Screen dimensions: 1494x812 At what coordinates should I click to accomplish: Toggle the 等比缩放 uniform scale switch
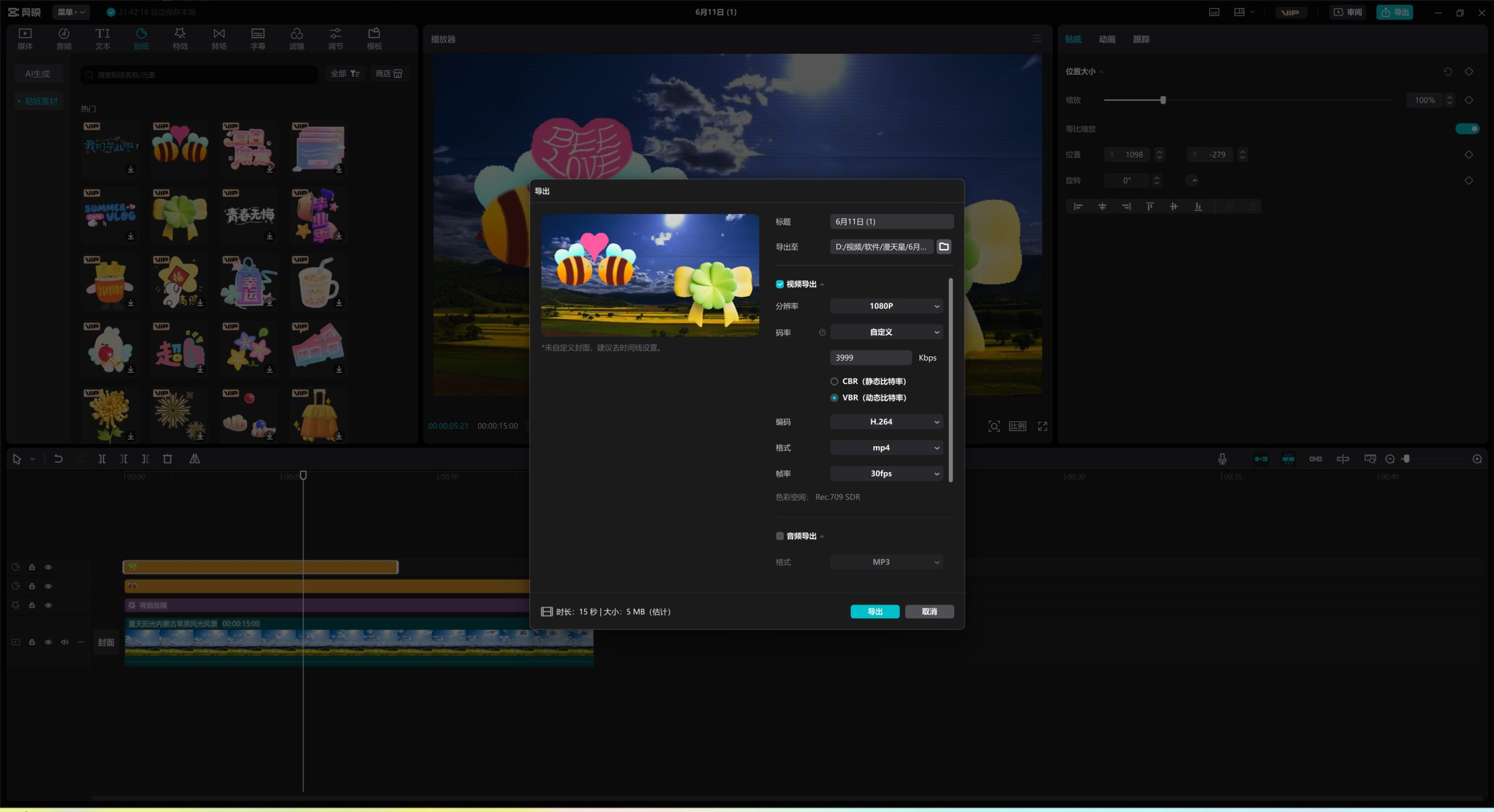coord(1467,129)
